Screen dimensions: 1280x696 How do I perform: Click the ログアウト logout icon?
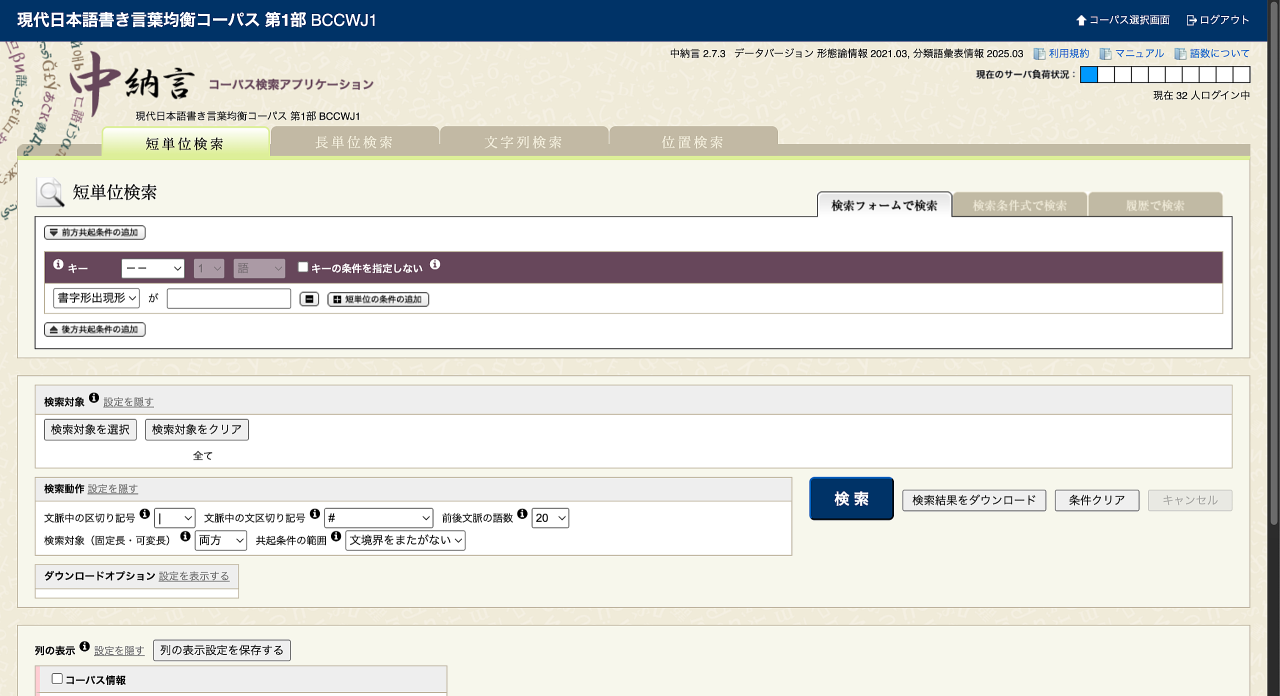coord(1191,20)
